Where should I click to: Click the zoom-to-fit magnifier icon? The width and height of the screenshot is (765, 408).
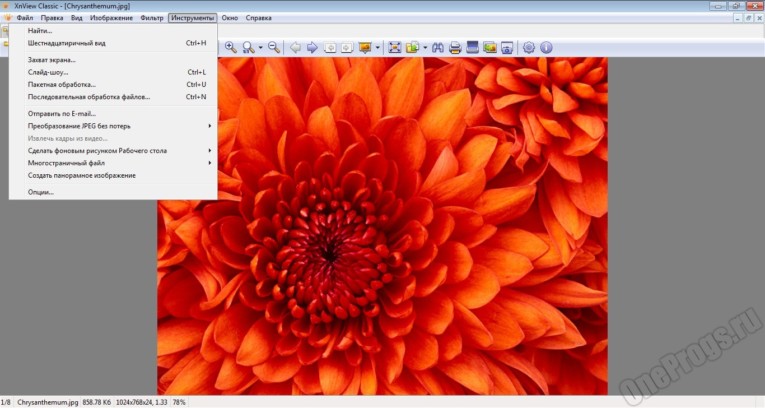click(x=248, y=47)
